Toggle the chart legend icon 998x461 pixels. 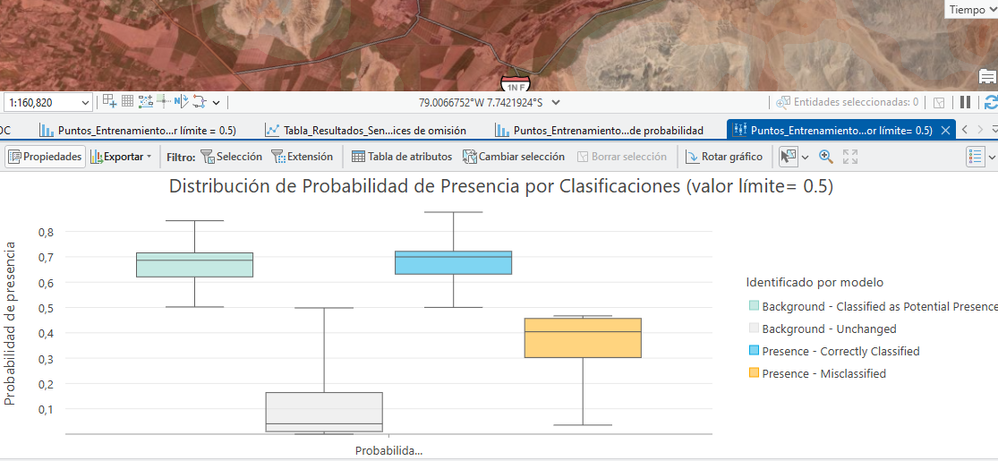975,156
